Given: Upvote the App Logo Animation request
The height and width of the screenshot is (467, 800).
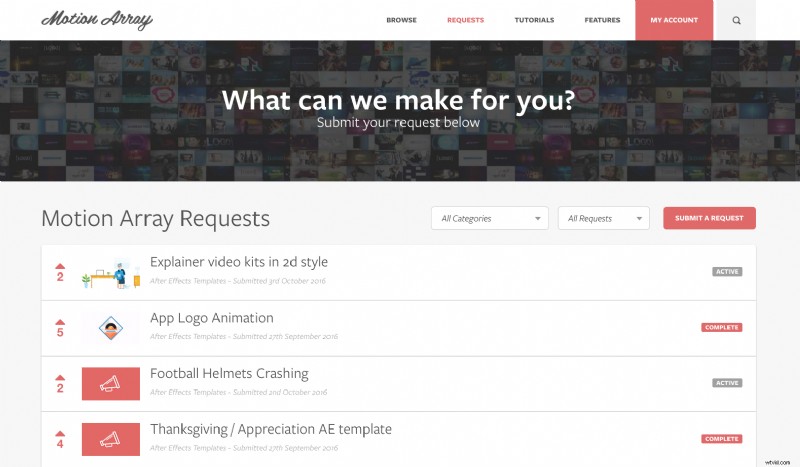Looking at the screenshot, I should (x=60, y=322).
